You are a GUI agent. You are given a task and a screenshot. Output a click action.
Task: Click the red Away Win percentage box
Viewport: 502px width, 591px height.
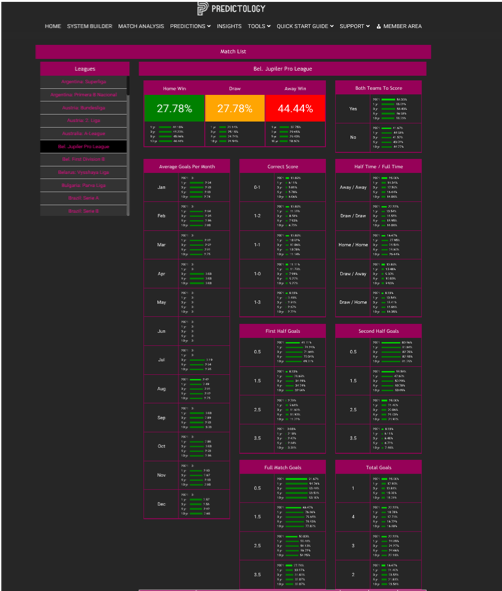[295, 109]
